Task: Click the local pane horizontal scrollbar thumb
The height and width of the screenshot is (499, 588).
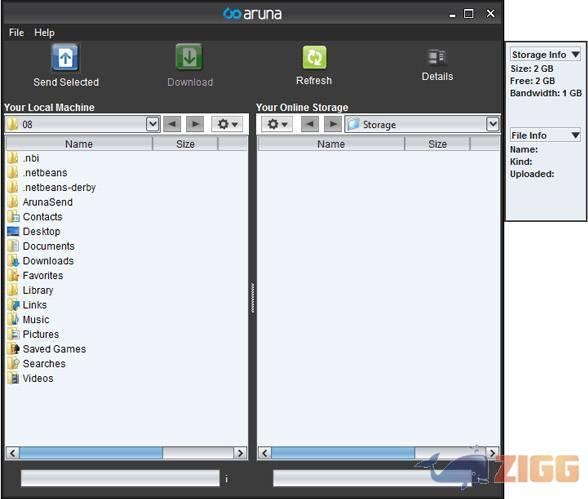Action: tap(91, 453)
